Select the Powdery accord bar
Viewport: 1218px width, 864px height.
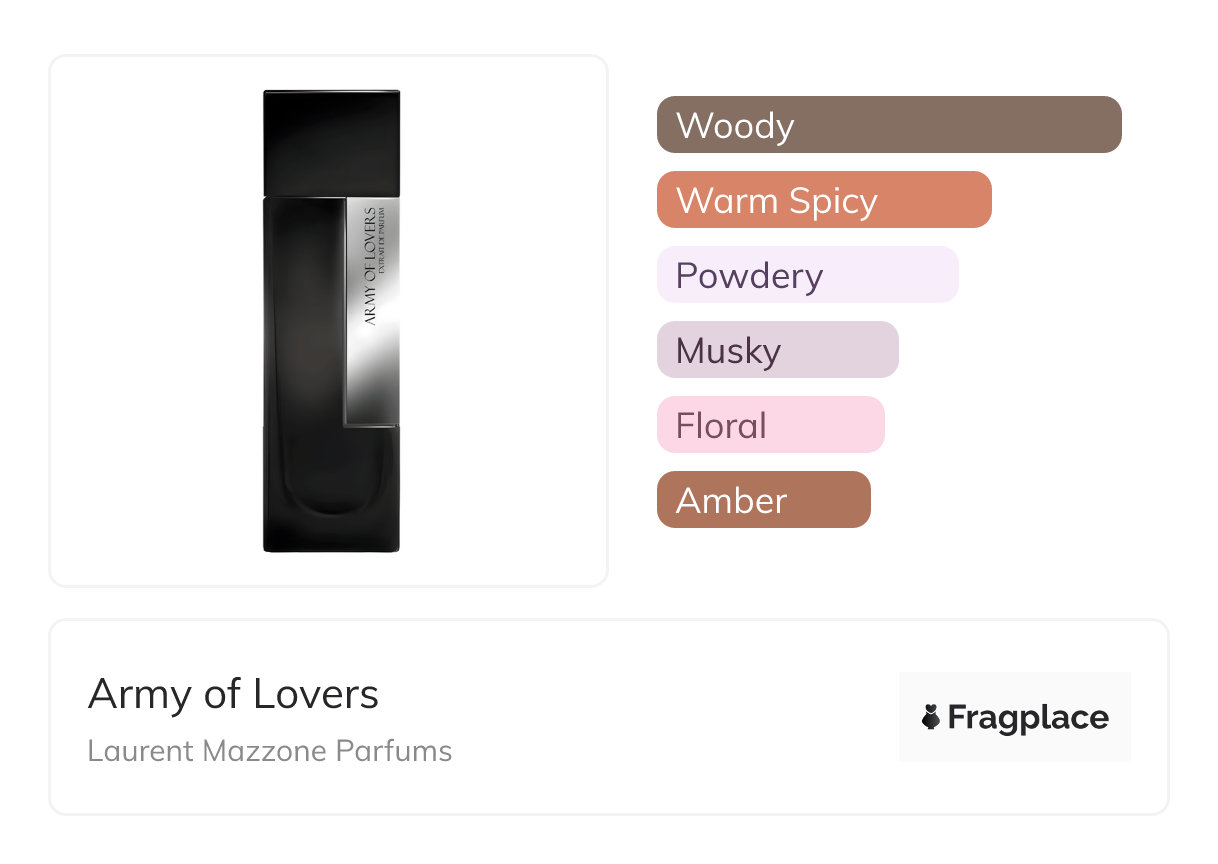[807, 275]
